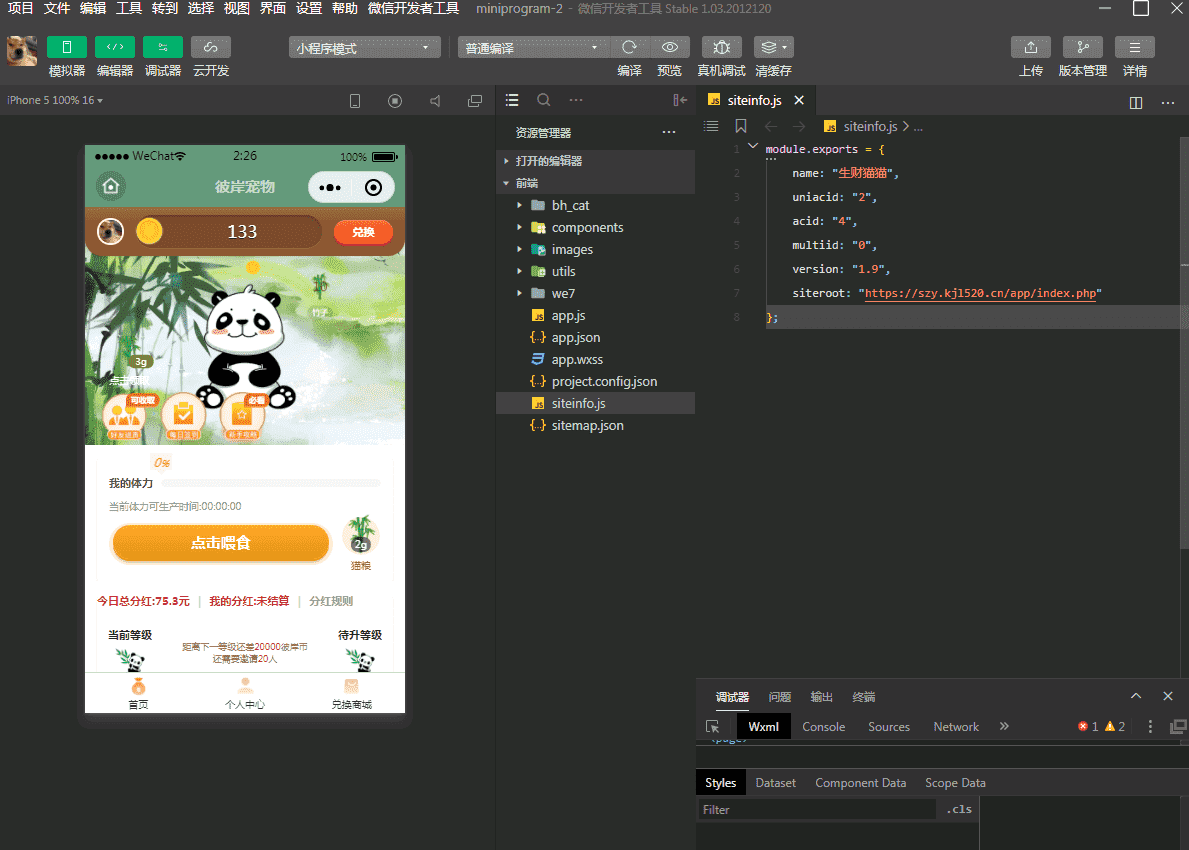Image resolution: width=1189 pixels, height=850 pixels.
Task: Open the 工具 menu
Action: [x=129, y=8]
